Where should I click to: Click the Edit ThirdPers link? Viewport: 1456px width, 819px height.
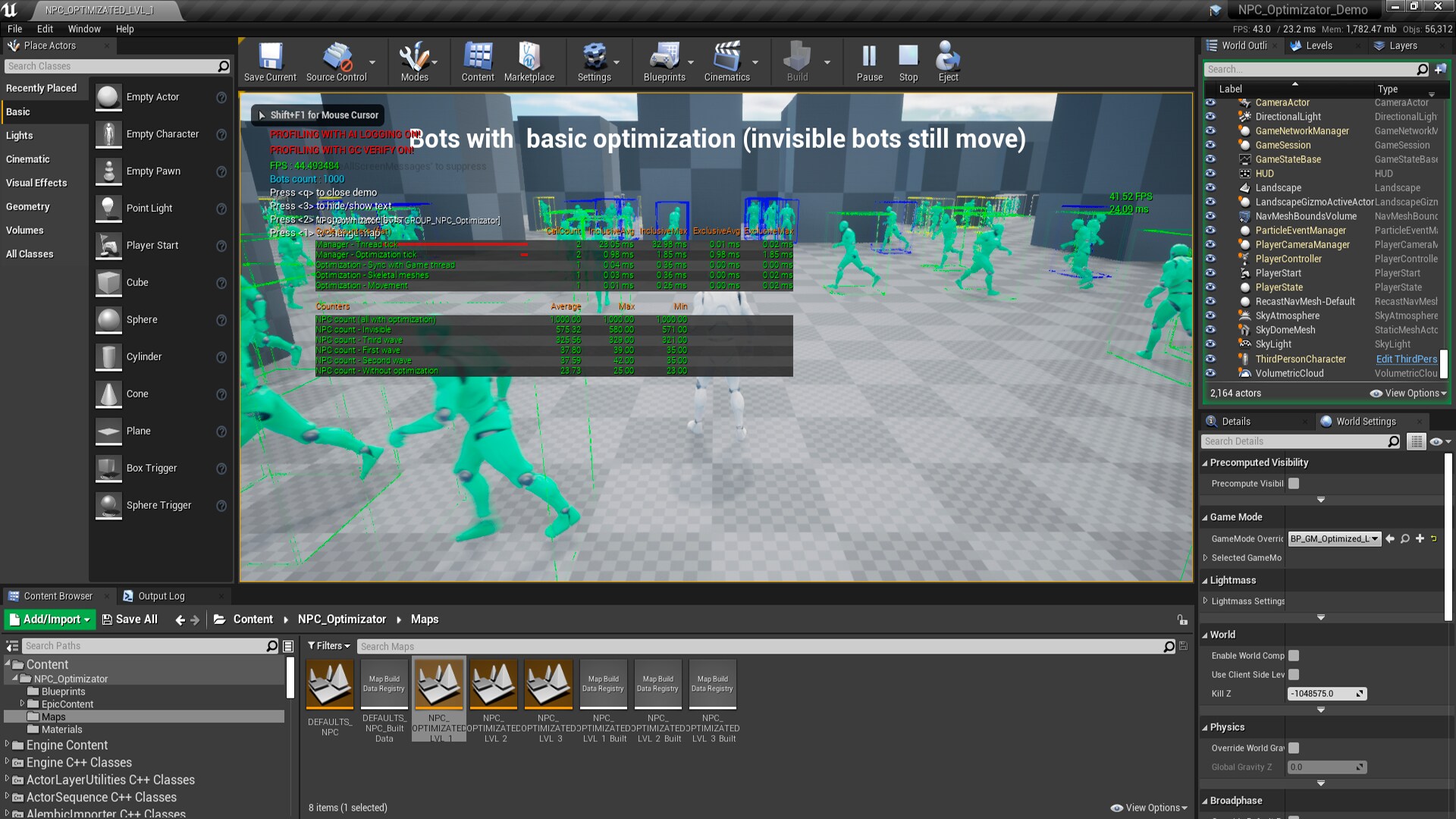click(1406, 359)
